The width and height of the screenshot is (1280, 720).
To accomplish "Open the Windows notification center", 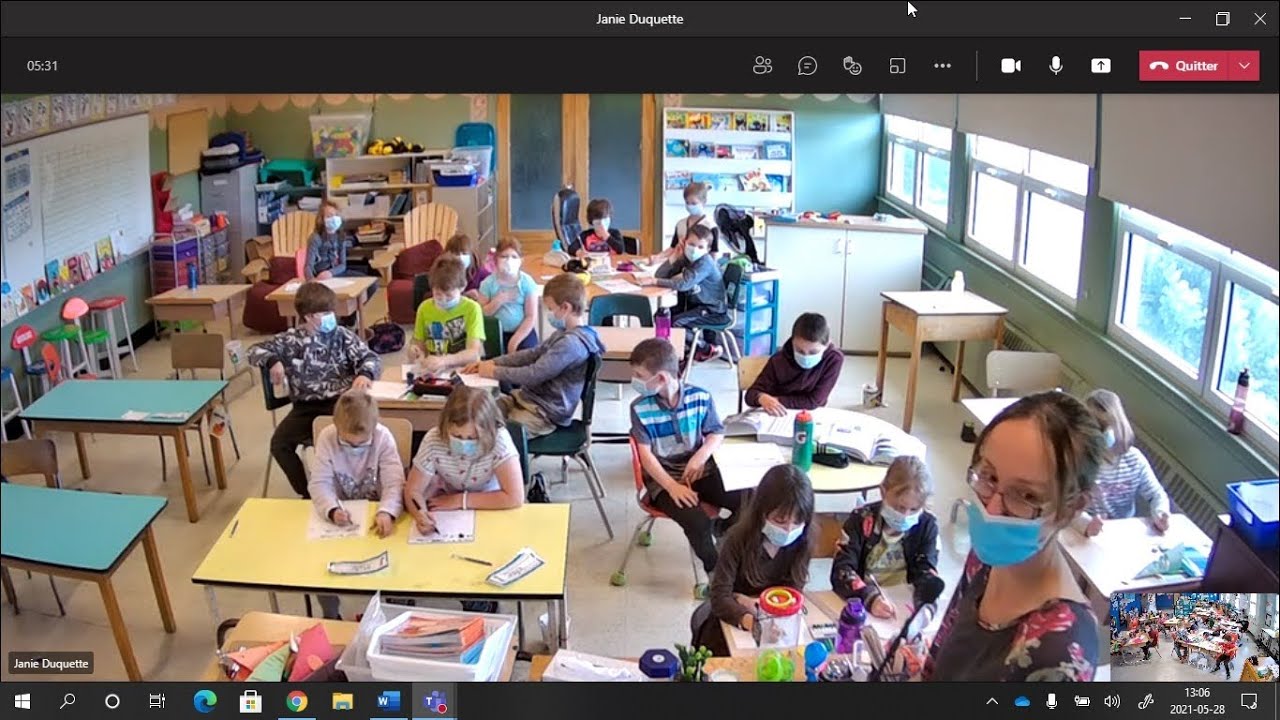I will [1249, 701].
